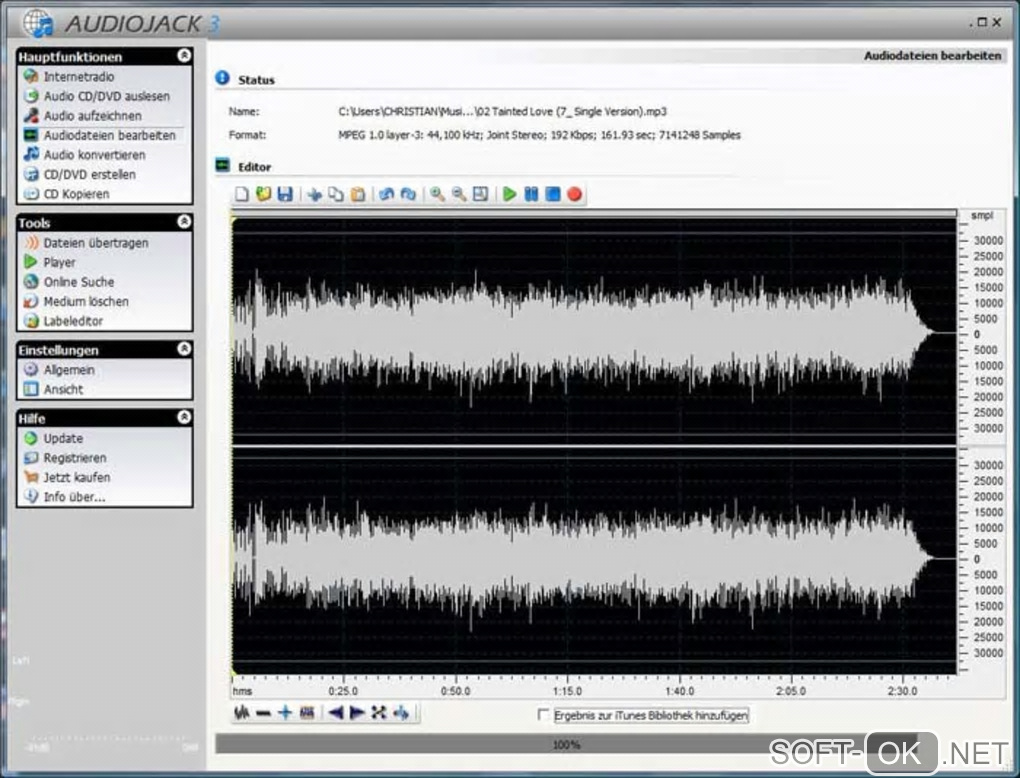Click the save file icon in editor toolbar
The width and height of the screenshot is (1020, 778).
tap(285, 194)
